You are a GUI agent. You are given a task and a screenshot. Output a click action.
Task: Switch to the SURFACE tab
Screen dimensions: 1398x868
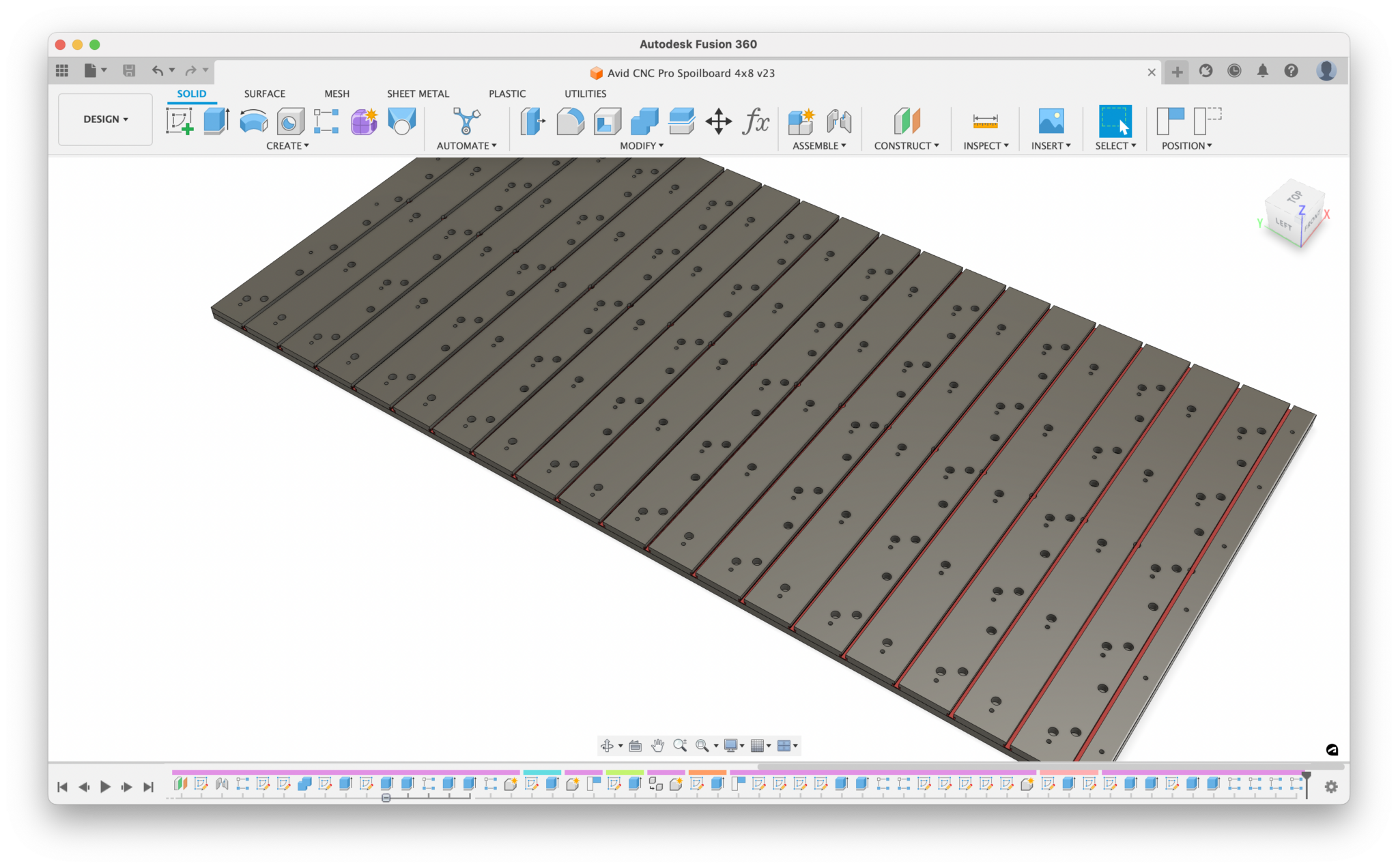coord(265,93)
